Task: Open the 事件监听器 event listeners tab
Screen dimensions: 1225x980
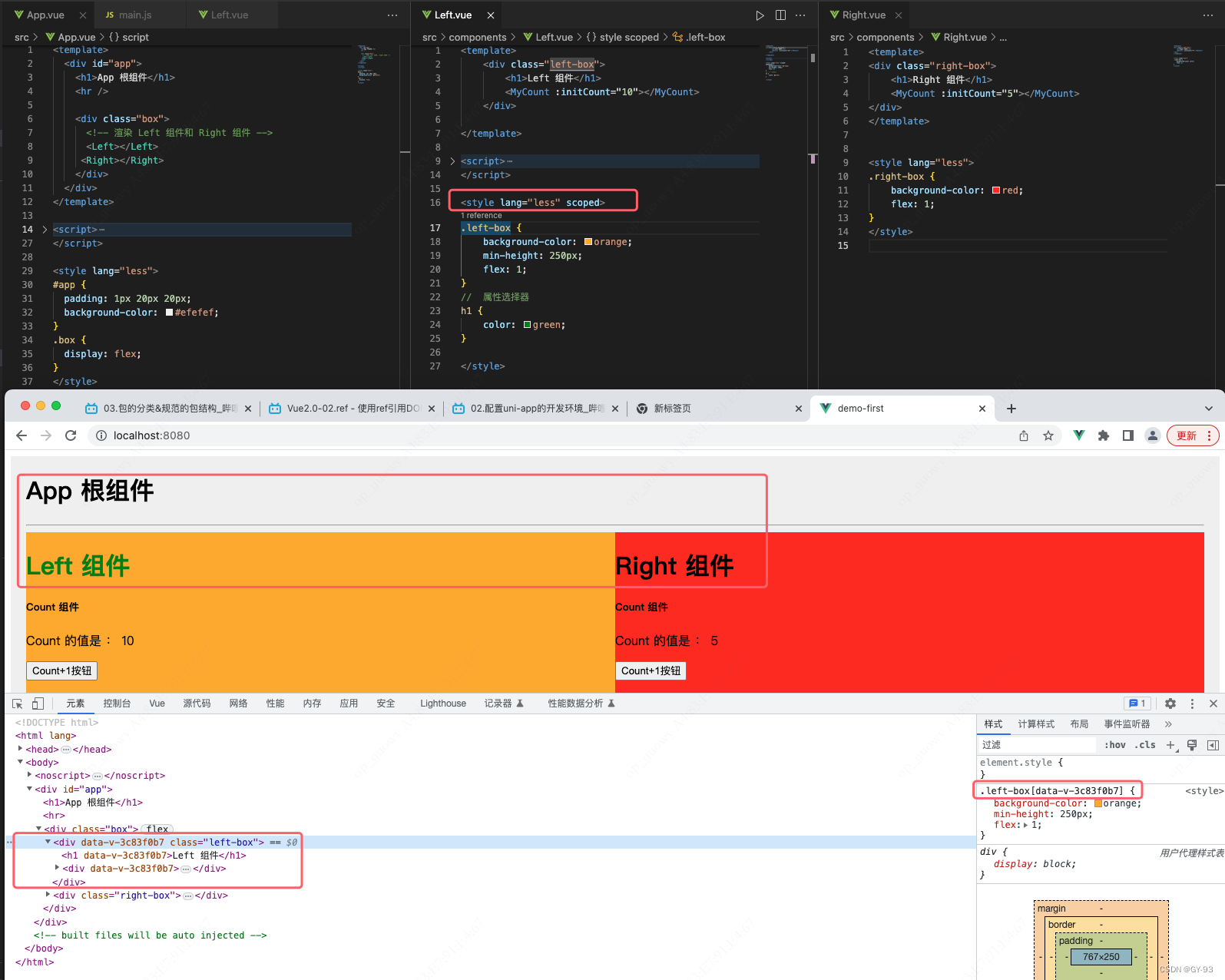Action: pos(1127,724)
